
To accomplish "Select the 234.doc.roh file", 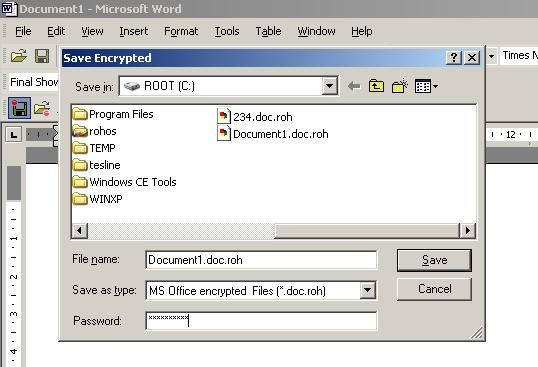I will [x=255, y=117].
